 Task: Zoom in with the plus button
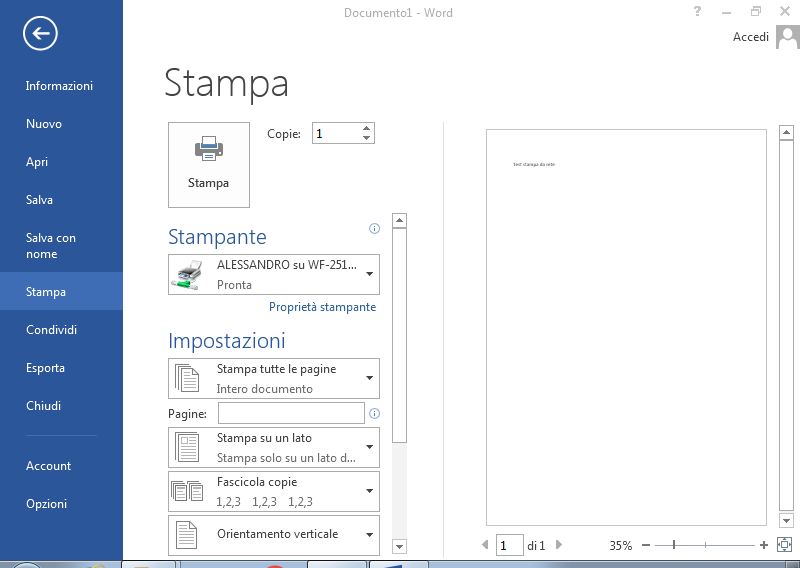click(764, 545)
